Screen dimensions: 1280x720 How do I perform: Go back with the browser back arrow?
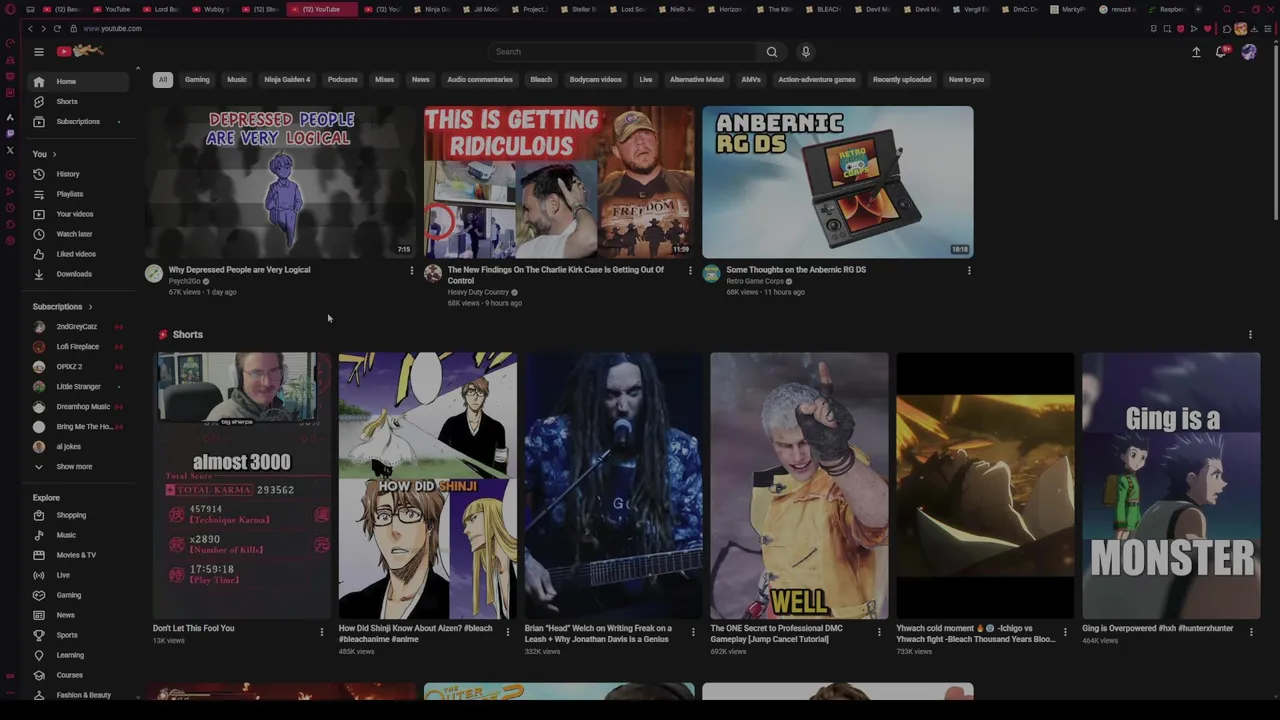pos(30,29)
